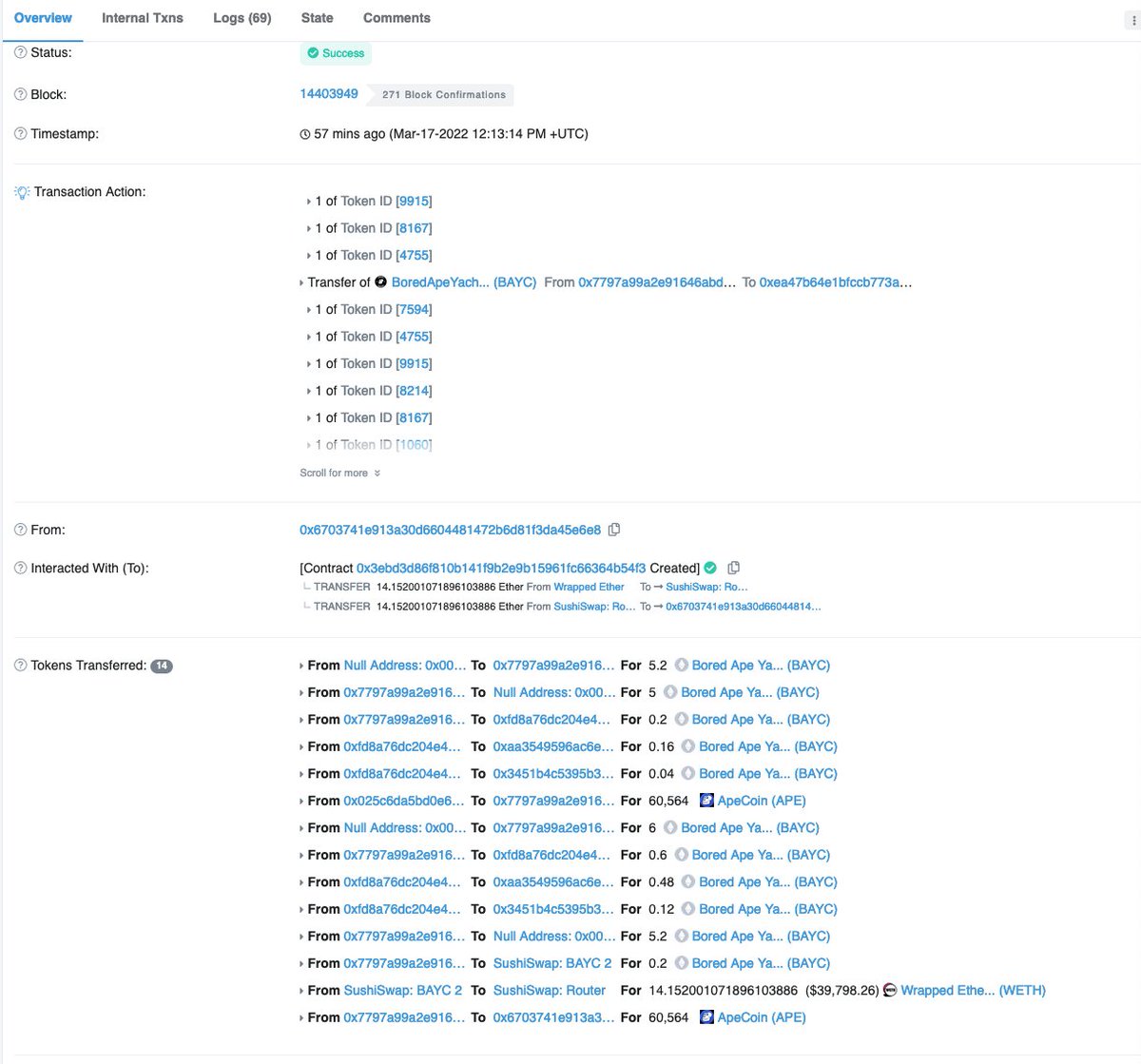This screenshot has height=1064, width=1141.
Task: Click the help icon beside Timestamp
Action: tap(21, 134)
